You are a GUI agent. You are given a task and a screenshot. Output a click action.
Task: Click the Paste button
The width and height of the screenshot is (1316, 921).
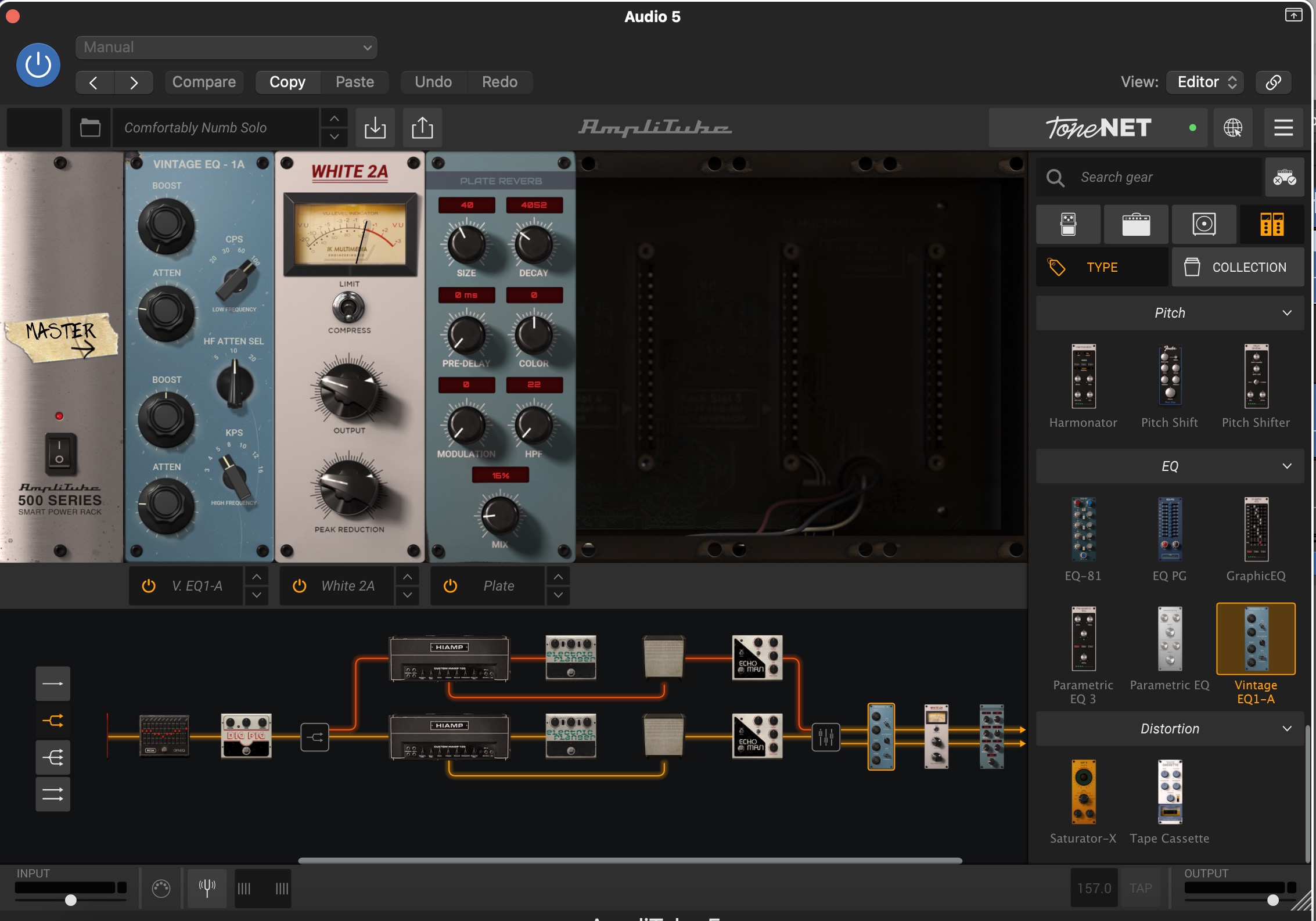pyautogui.click(x=355, y=82)
